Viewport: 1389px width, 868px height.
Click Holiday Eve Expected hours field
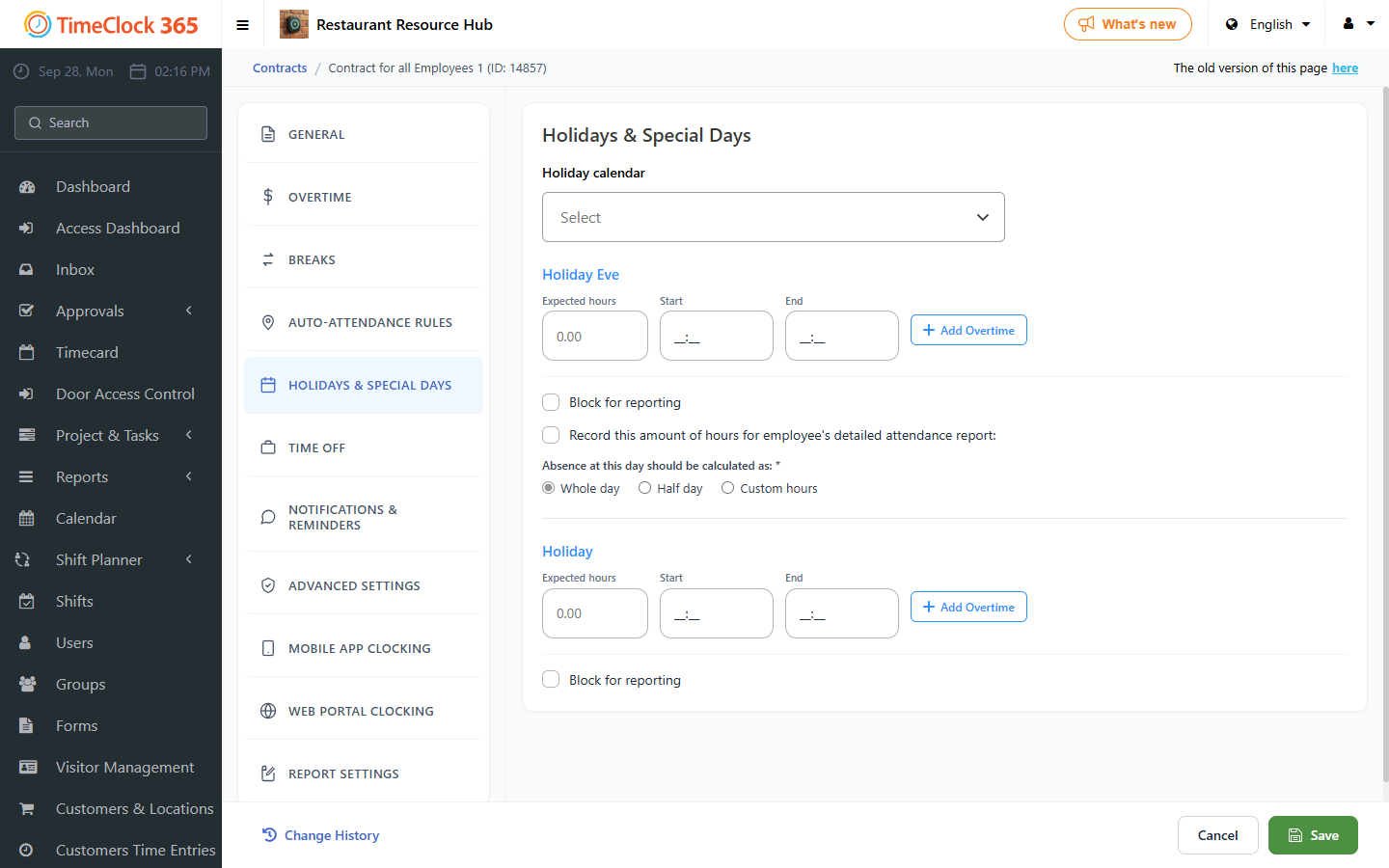(x=595, y=336)
